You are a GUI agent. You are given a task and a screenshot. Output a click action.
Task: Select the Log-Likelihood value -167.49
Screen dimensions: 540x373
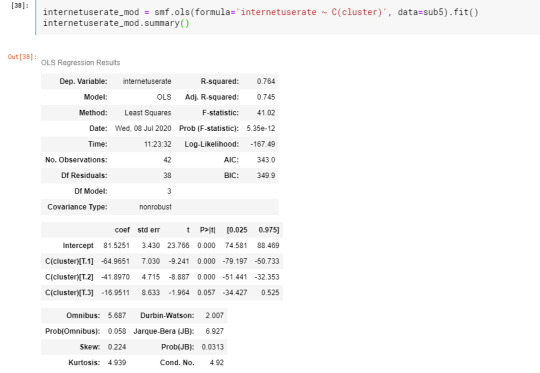click(263, 144)
